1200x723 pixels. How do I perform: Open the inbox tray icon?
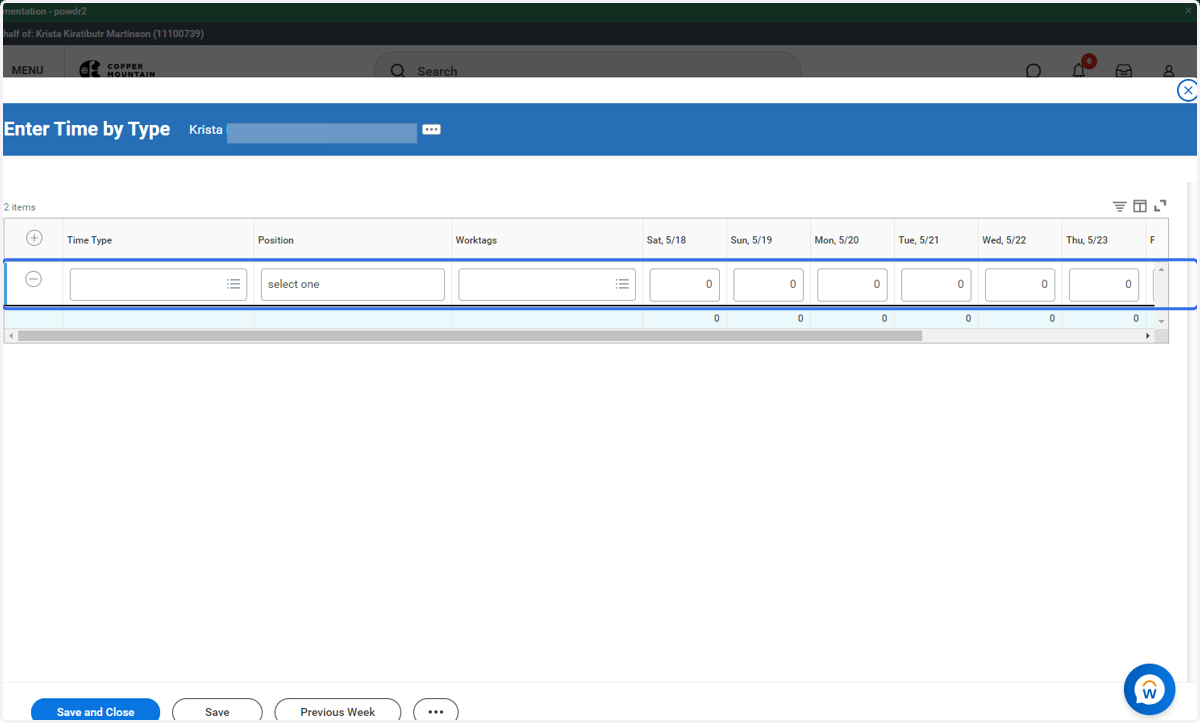pyautogui.click(x=1124, y=71)
